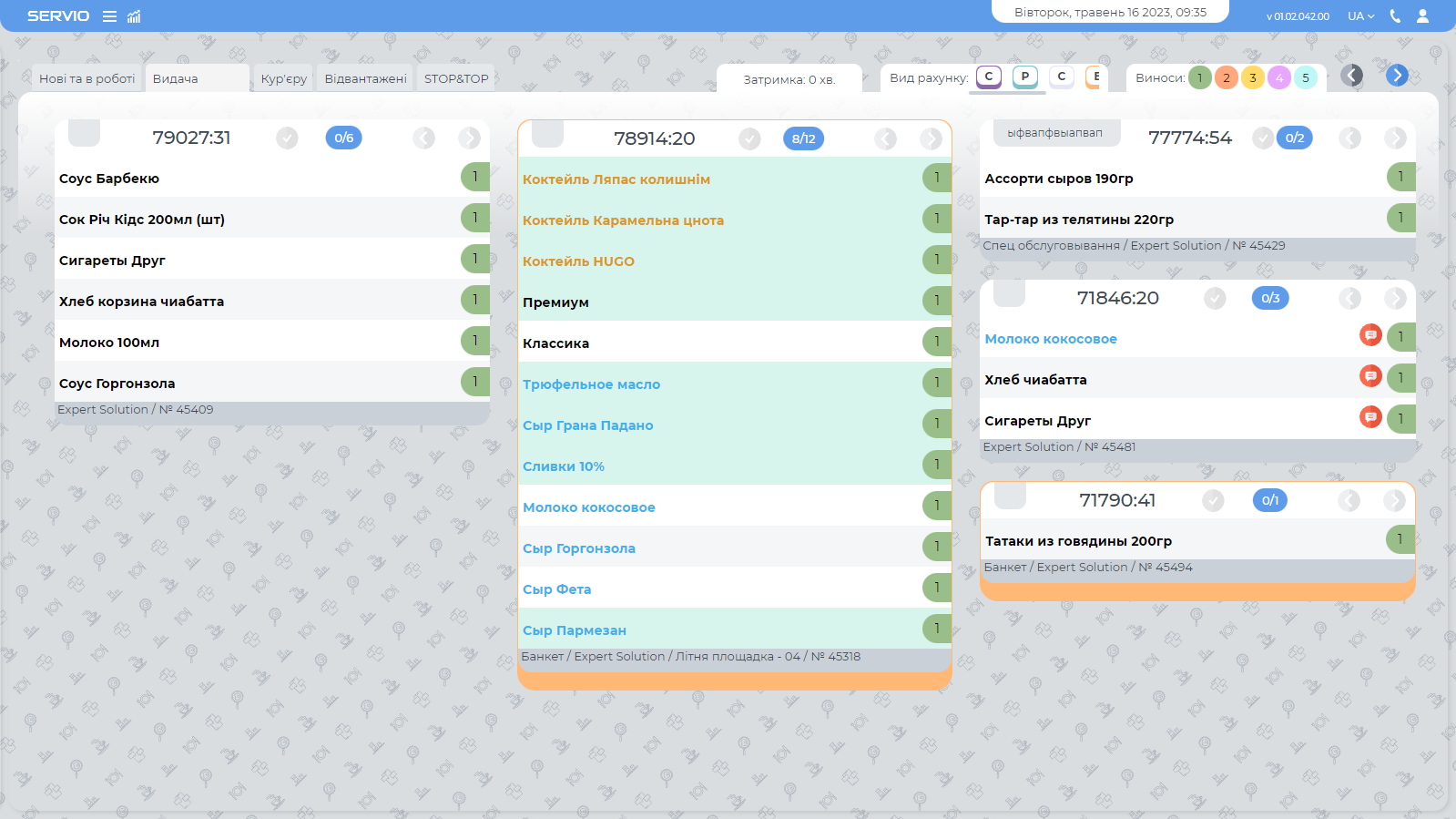Click comment icon on Хлеб чиабатта row
1456x819 pixels.
click(1370, 376)
